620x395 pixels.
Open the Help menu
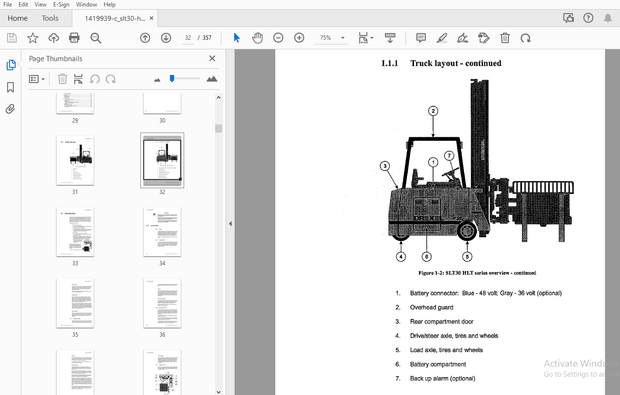click(110, 4)
